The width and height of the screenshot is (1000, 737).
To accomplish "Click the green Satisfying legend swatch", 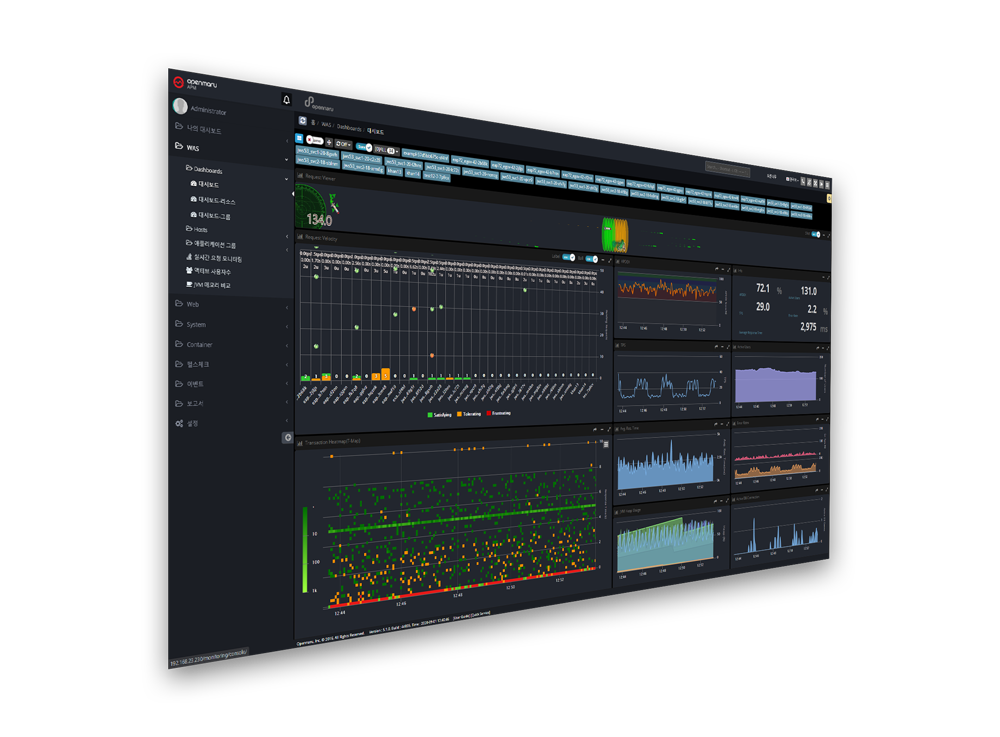I will (430, 414).
